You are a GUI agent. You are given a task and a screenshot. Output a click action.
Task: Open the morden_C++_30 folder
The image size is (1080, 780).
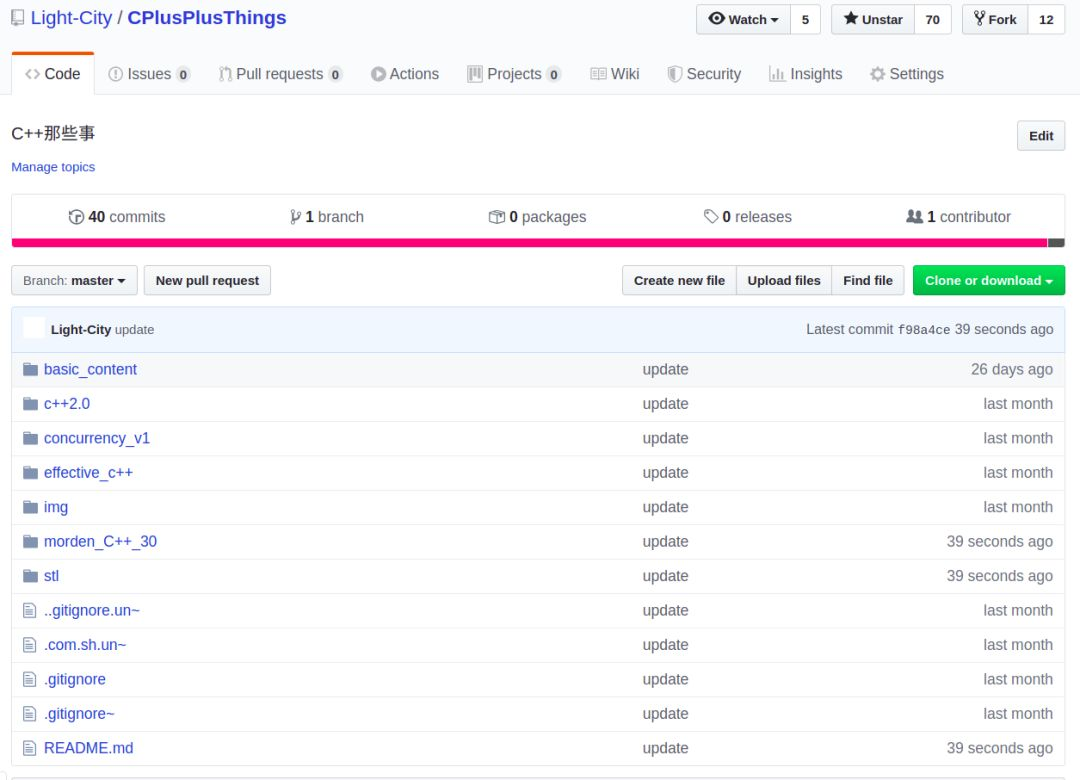[101, 542]
